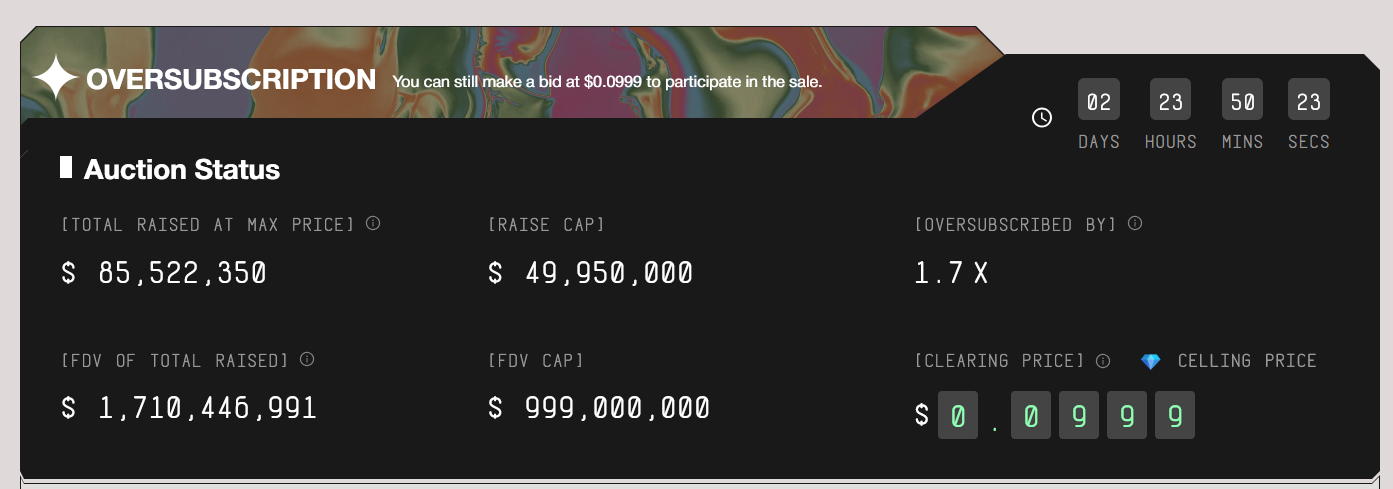Click the clock icon by the countdown

(x=1042, y=118)
